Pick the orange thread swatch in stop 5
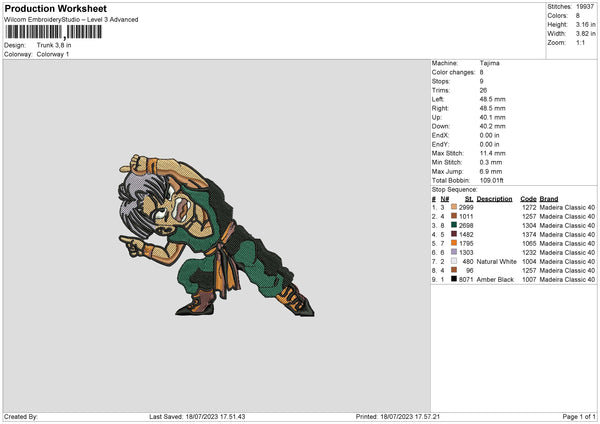The height and width of the screenshot is (424, 600). tap(455, 243)
